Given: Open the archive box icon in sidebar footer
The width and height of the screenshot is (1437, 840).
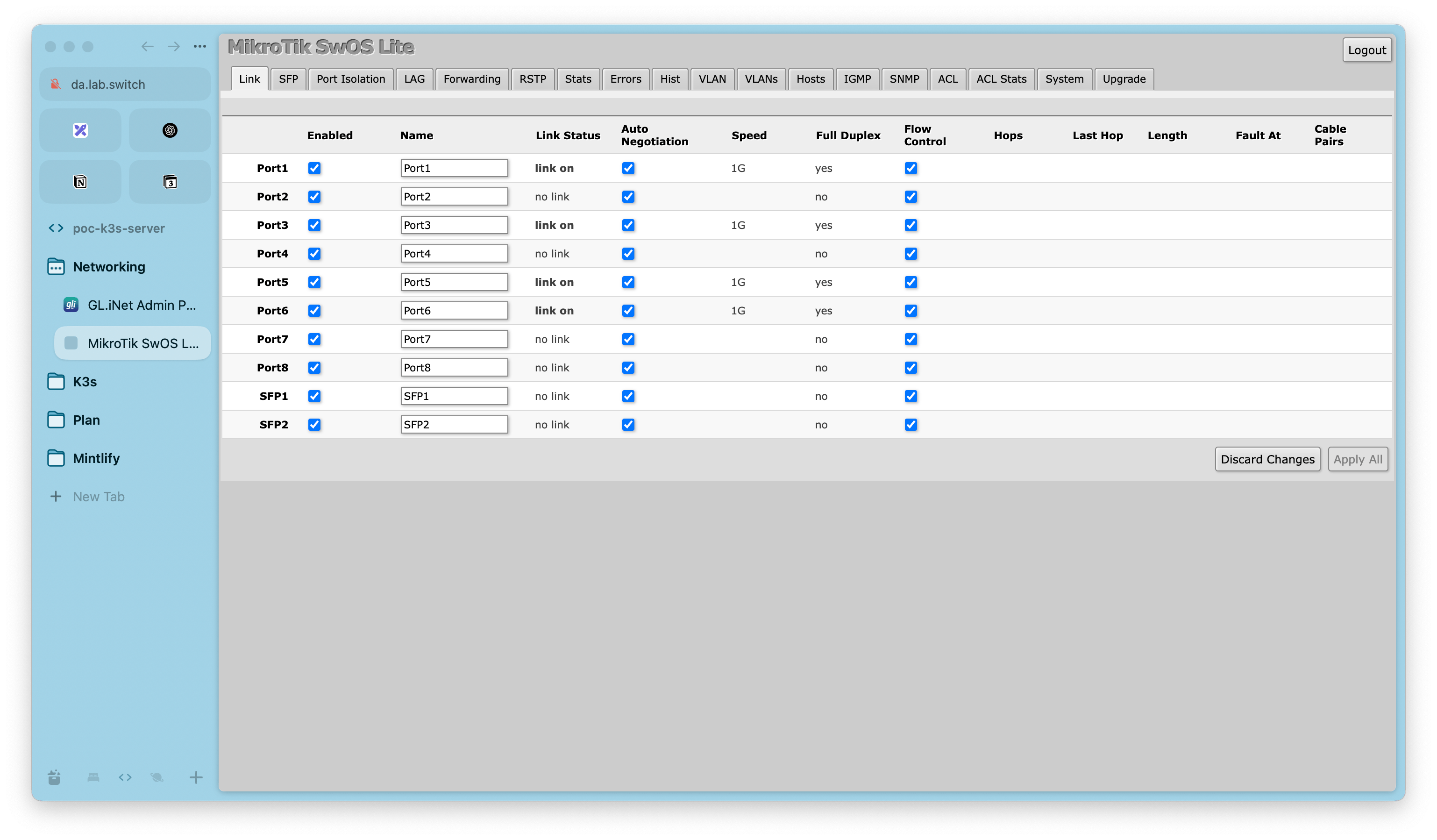Looking at the screenshot, I should point(54,777).
